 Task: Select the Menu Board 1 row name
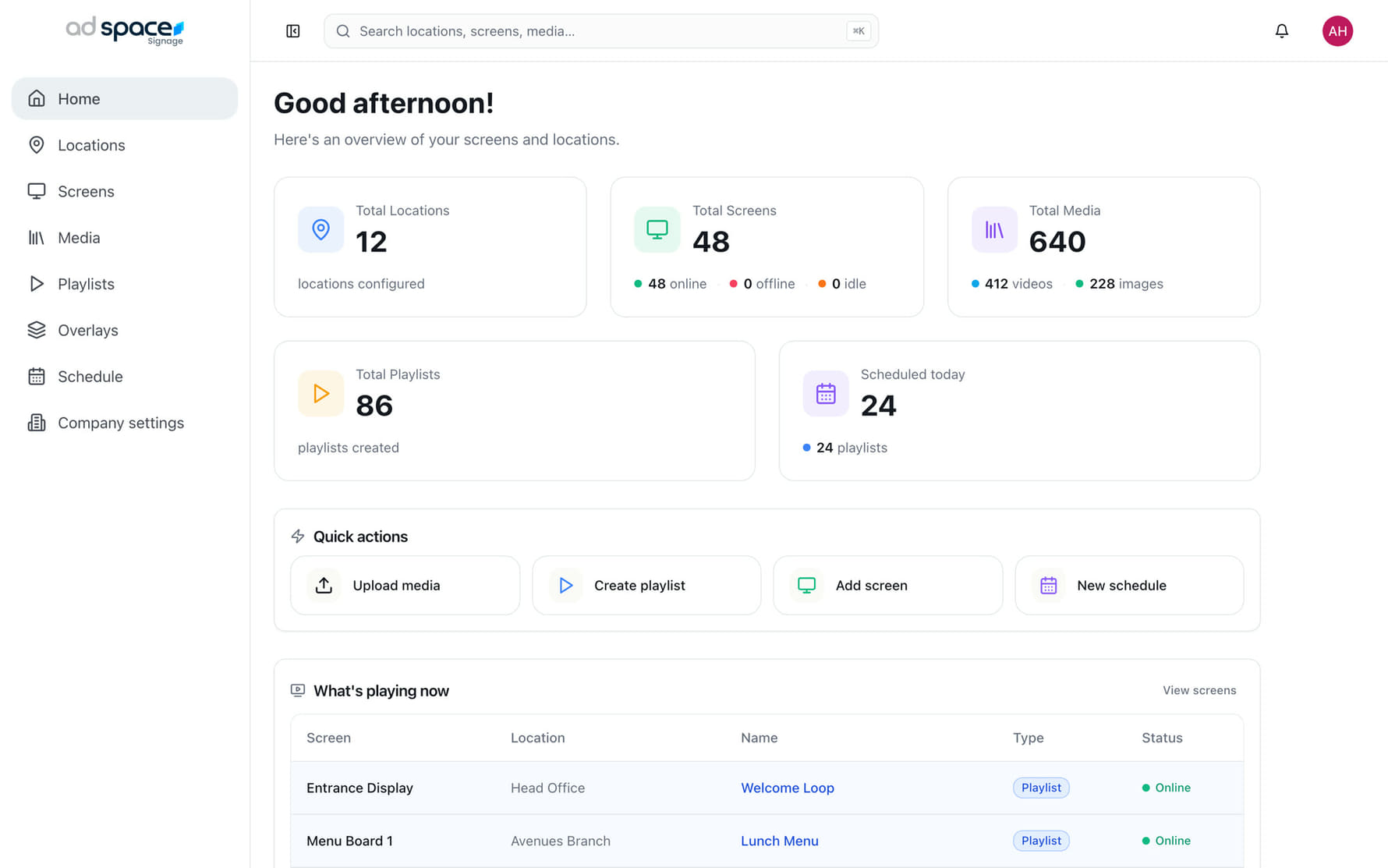pyautogui.click(x=349, y=841)
